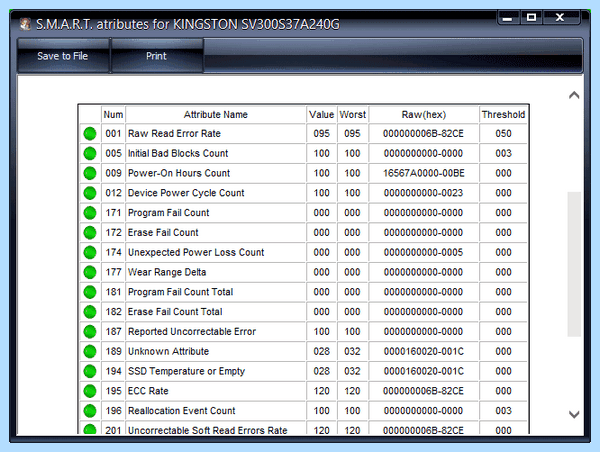
Task: Click the Num column header
Action: click(113, 114)
